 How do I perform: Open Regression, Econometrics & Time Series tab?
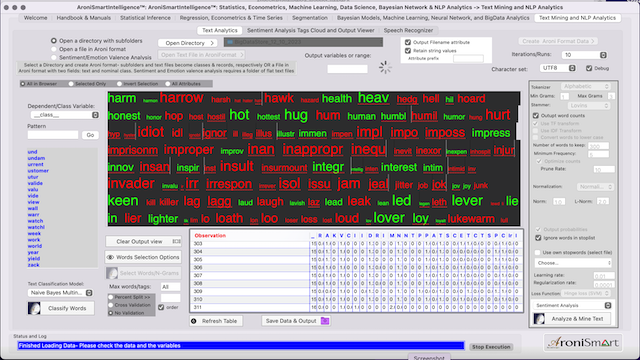click(231, 18)
